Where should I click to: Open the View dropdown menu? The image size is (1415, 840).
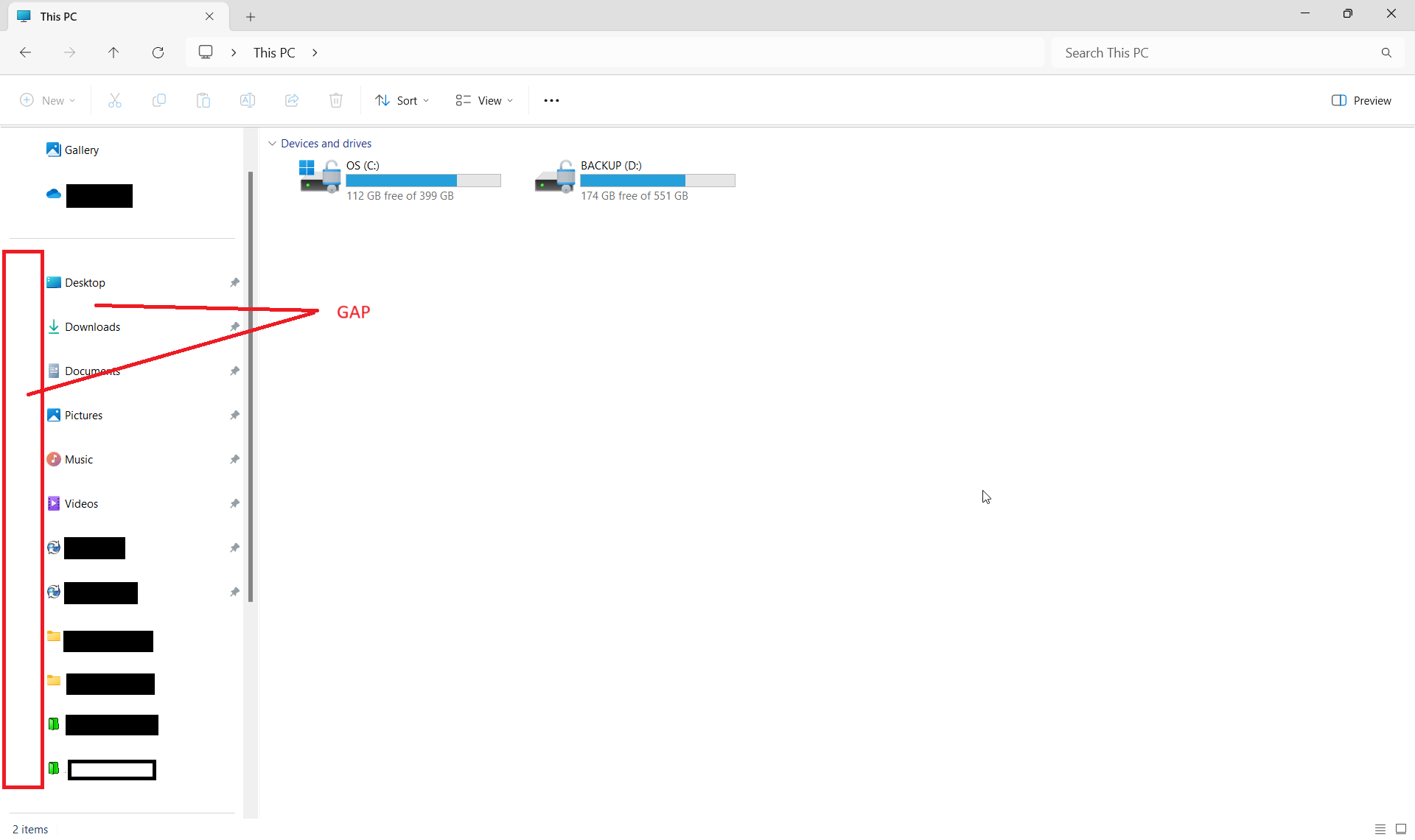pos(484,100)
